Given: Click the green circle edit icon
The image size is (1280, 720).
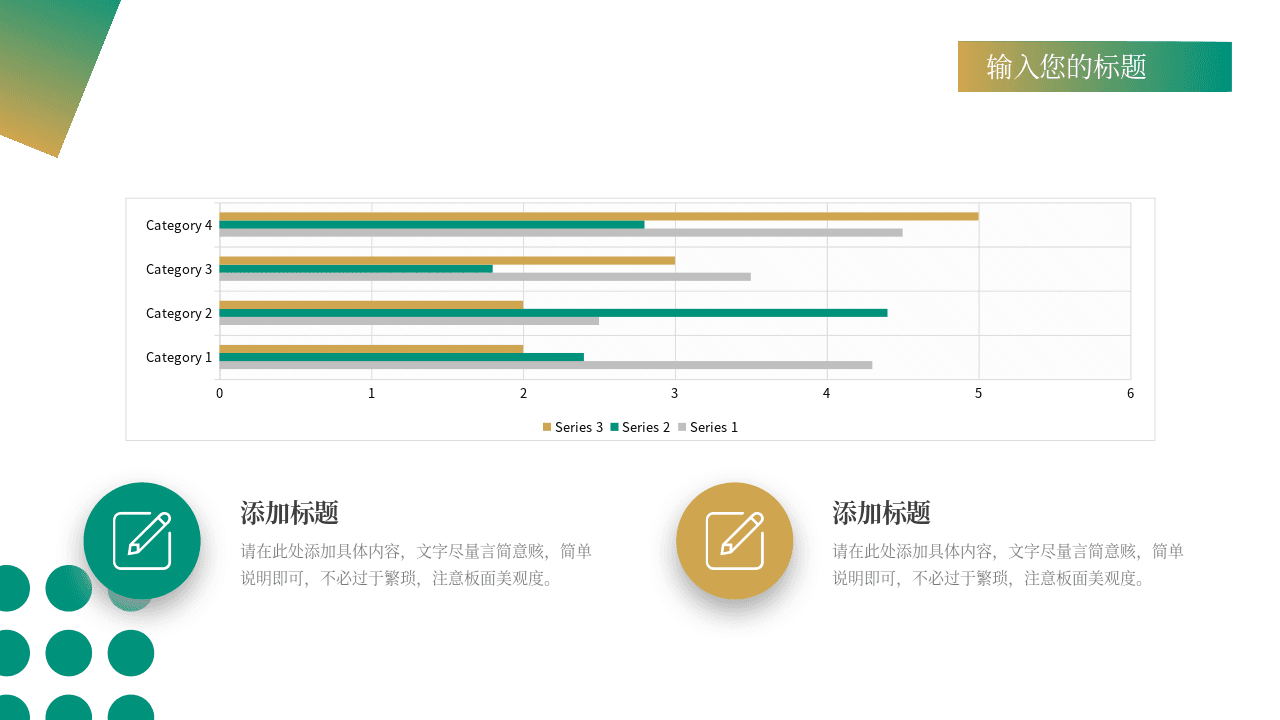Looking at the screenshot, I should tap(142, 541).
